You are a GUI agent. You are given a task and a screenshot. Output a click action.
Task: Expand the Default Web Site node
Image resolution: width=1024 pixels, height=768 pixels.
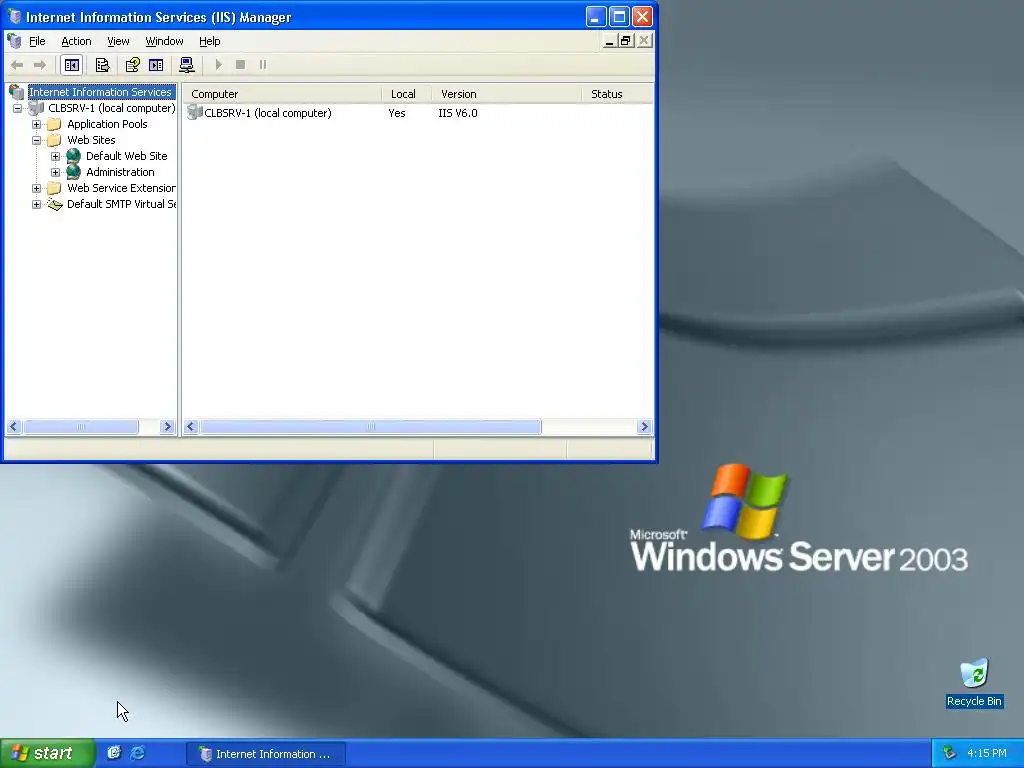tap(56, 156)
